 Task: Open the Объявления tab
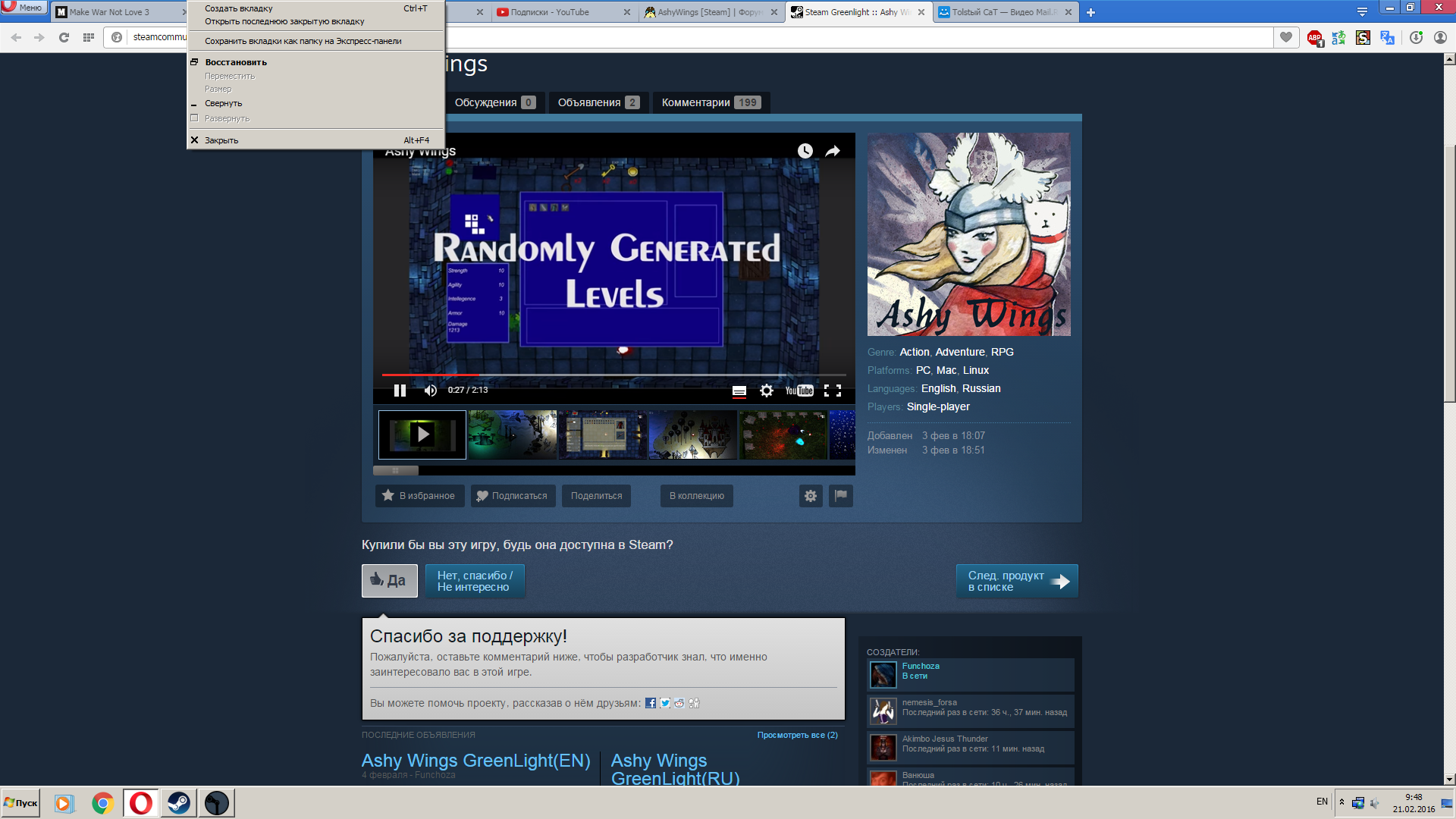pyautogui.click(x=598, y=102)
